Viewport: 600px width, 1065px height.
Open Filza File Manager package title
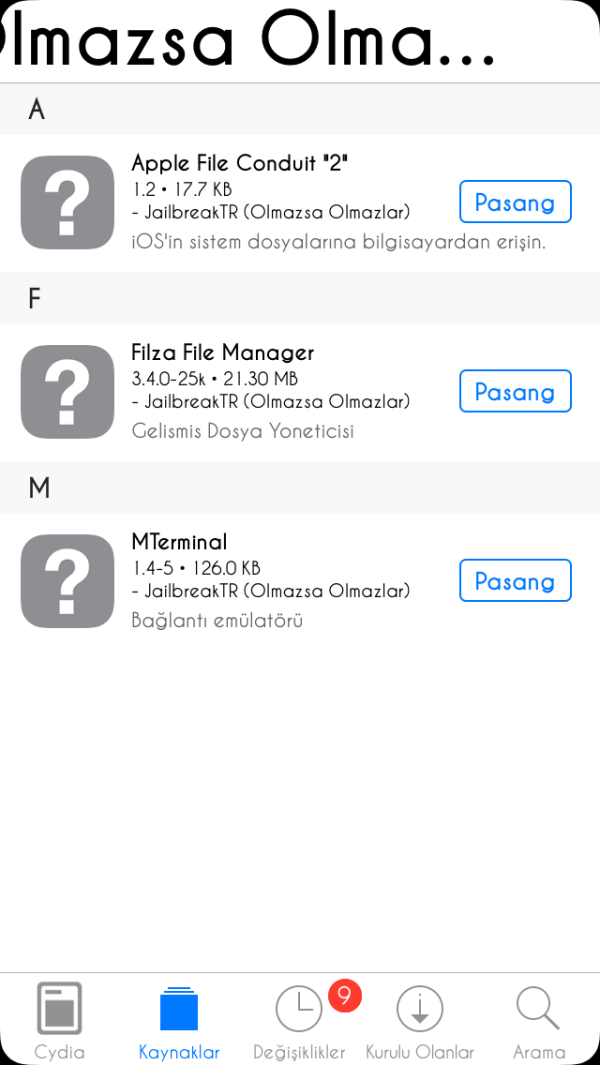point(222,352)
